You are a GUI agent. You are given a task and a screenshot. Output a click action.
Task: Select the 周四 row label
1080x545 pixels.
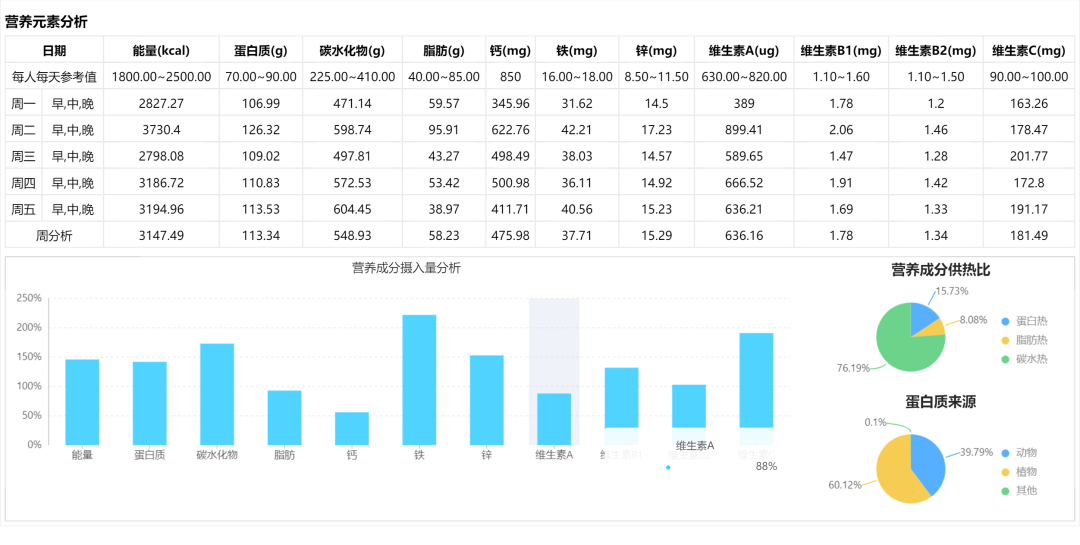(23, 183)
